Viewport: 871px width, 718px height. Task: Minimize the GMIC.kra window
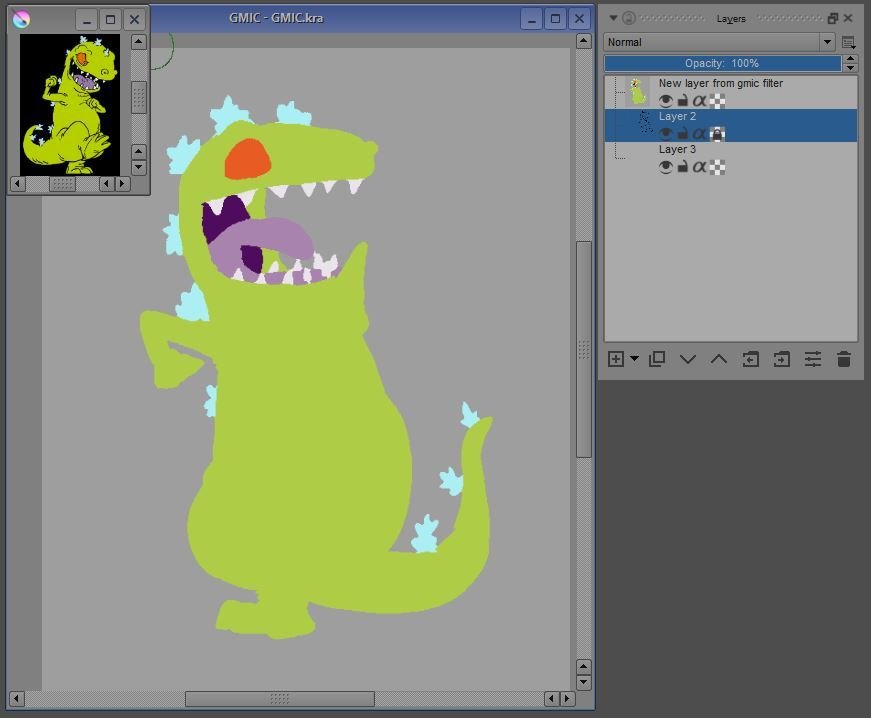tap(531, 19)
